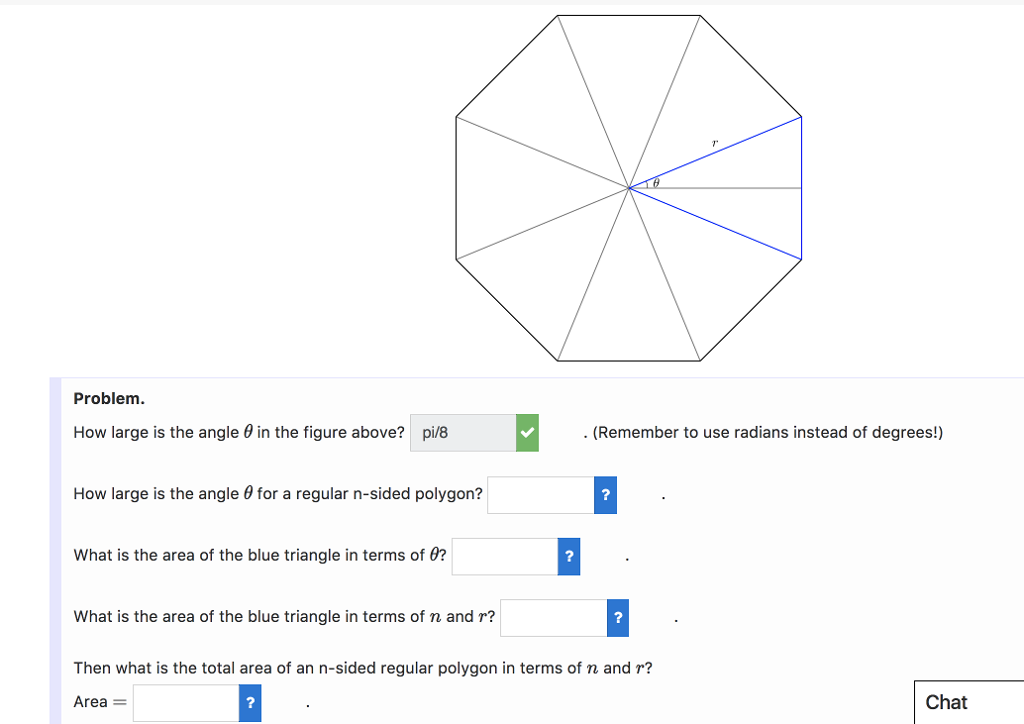Click the right-side vertical scrollbar
1024x724 pixels.
pyautogui.click(x=1019, y=300)
